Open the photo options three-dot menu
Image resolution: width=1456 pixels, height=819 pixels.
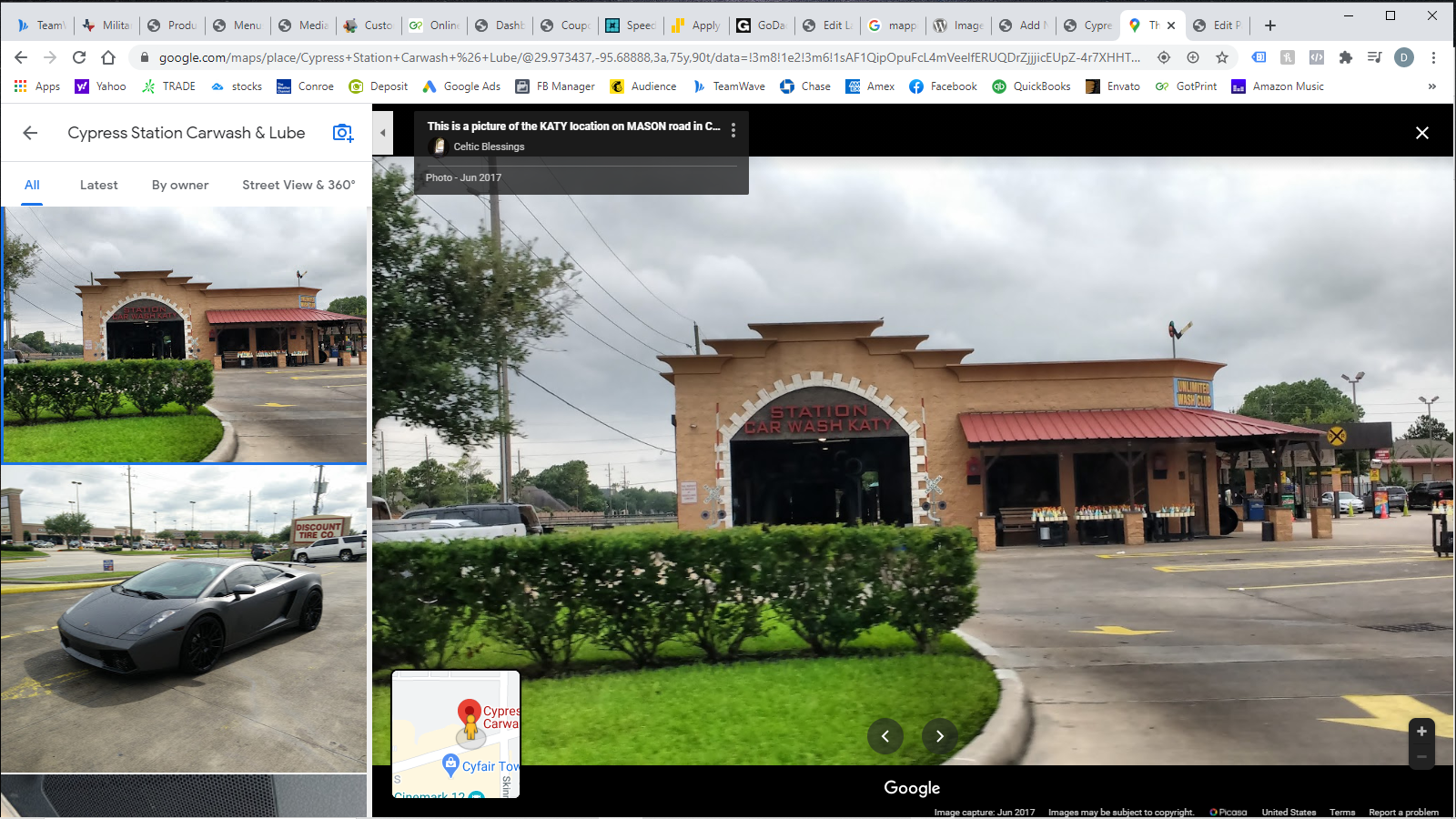tap(733, 130)
